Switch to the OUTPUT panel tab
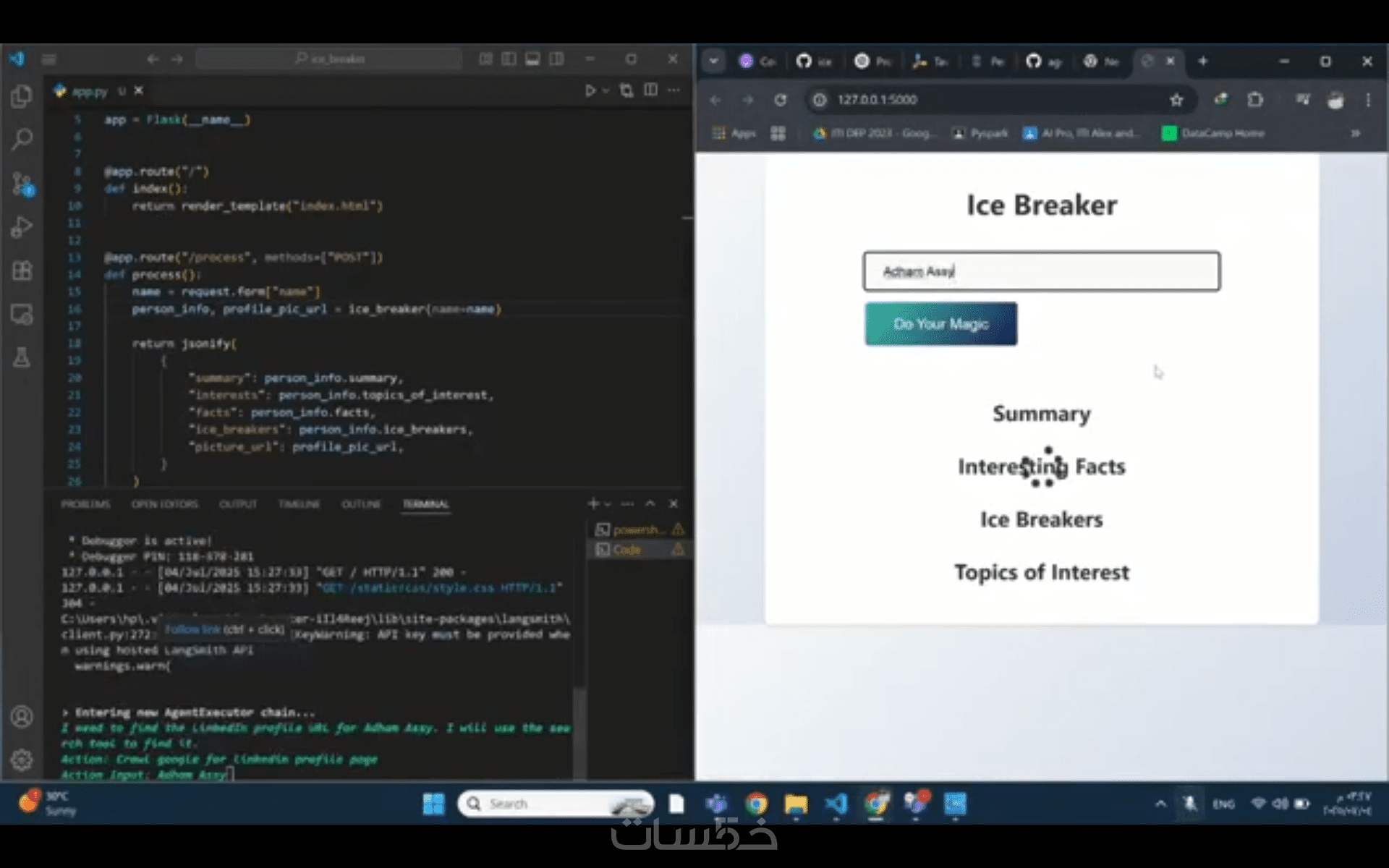Image resolution: width=1389 pixels, height=868 pixels. point(238,503)
